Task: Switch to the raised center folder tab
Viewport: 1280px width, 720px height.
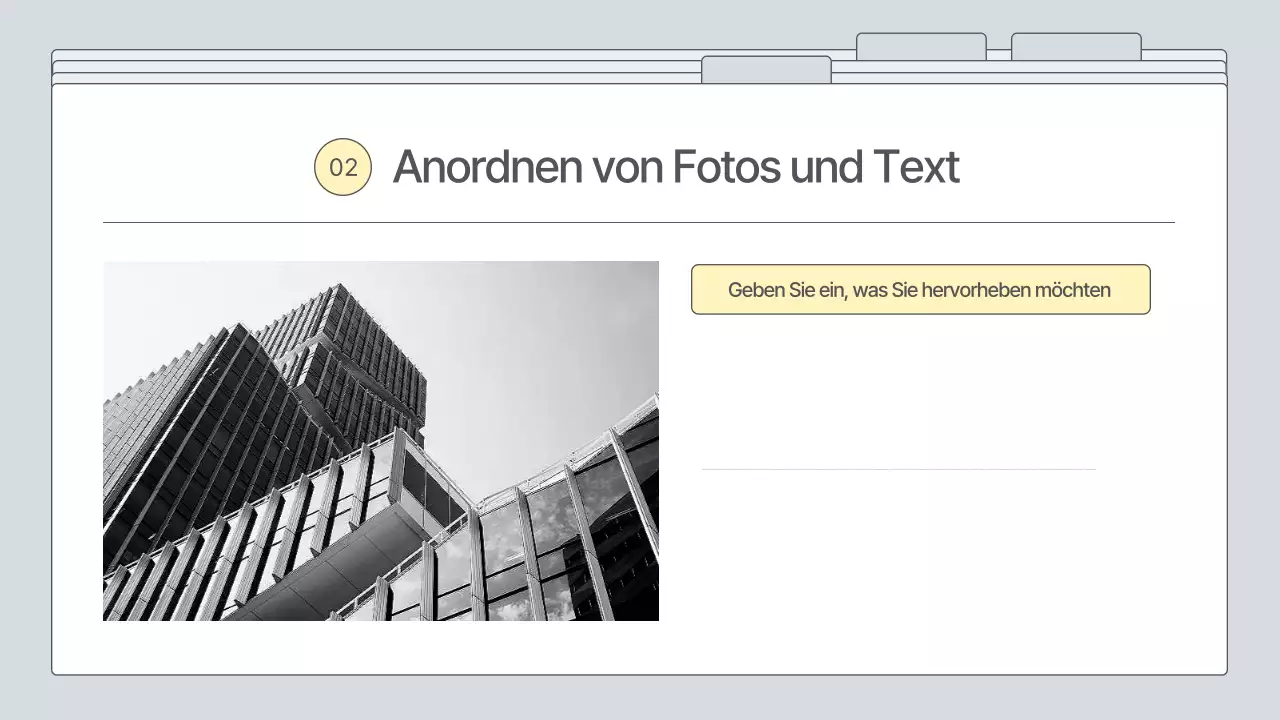Action: (x=767, y=68)
